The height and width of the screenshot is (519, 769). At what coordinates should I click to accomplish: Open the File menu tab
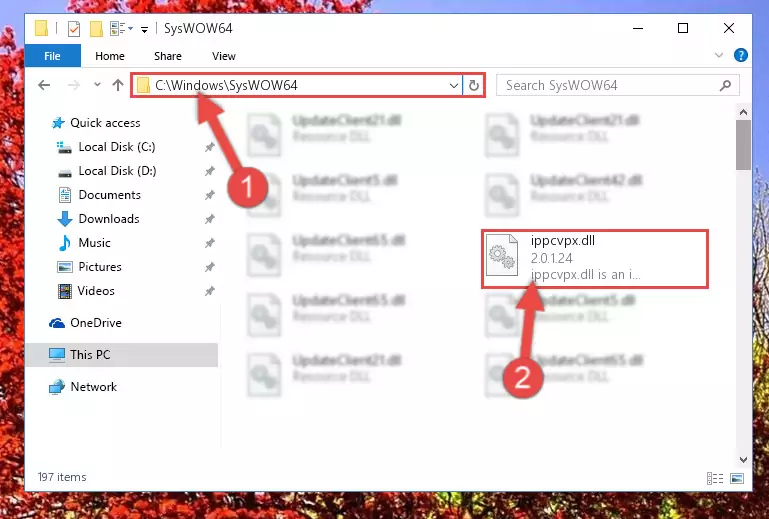pyautogui.click(x=52, y=56)
